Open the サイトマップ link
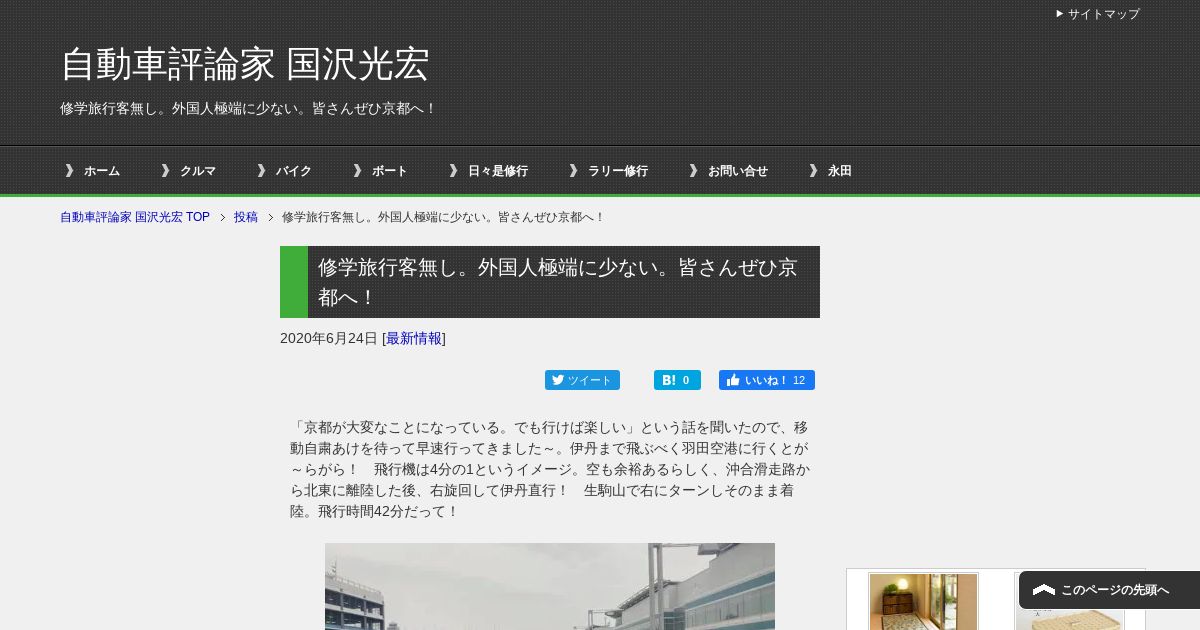This screenshot has height=630, width=1200. [1103, 14]
